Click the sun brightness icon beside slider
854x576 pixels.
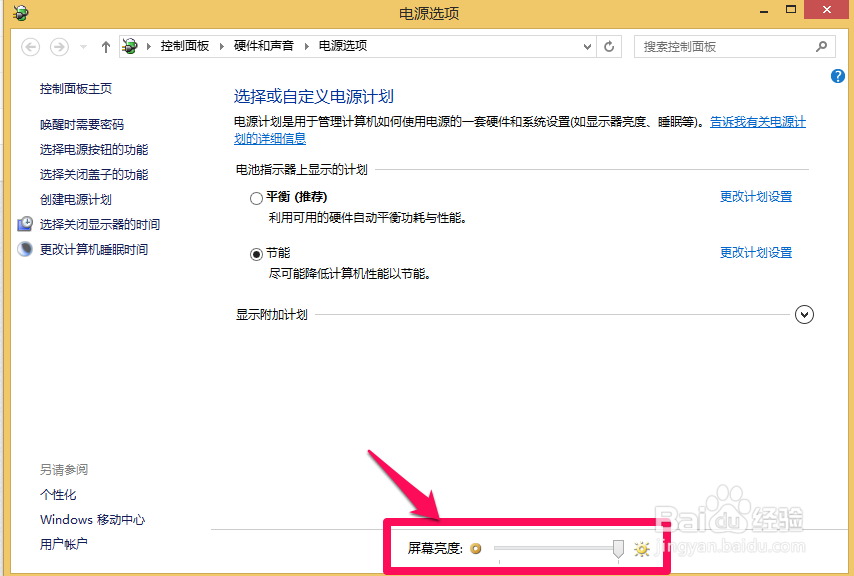tap(641, 548)
